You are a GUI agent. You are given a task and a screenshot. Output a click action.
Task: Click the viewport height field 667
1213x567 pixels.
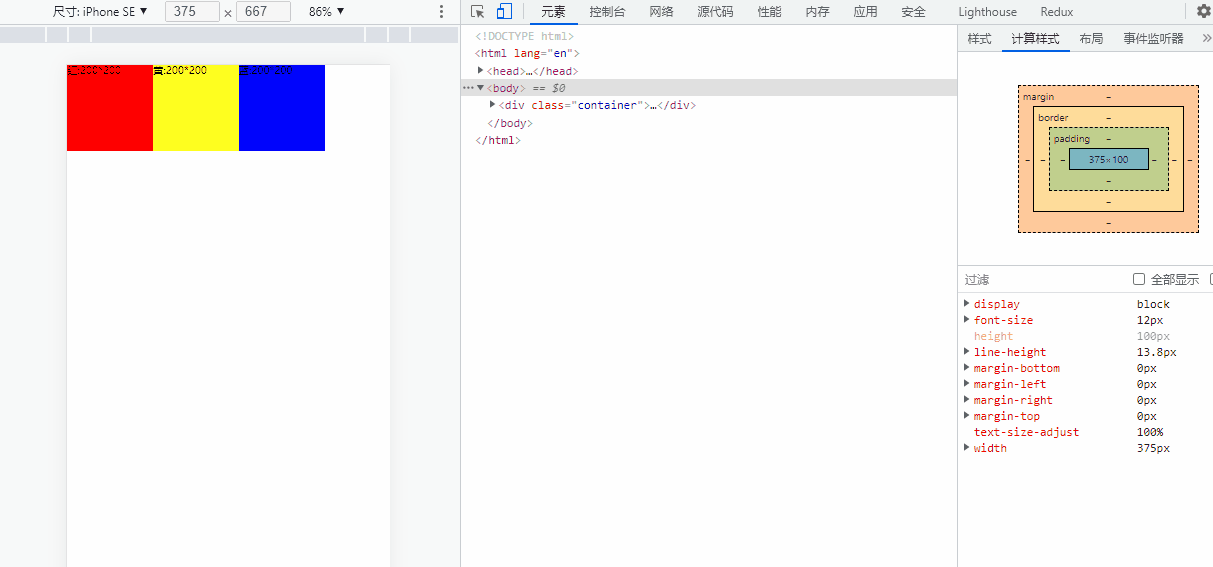263,12
